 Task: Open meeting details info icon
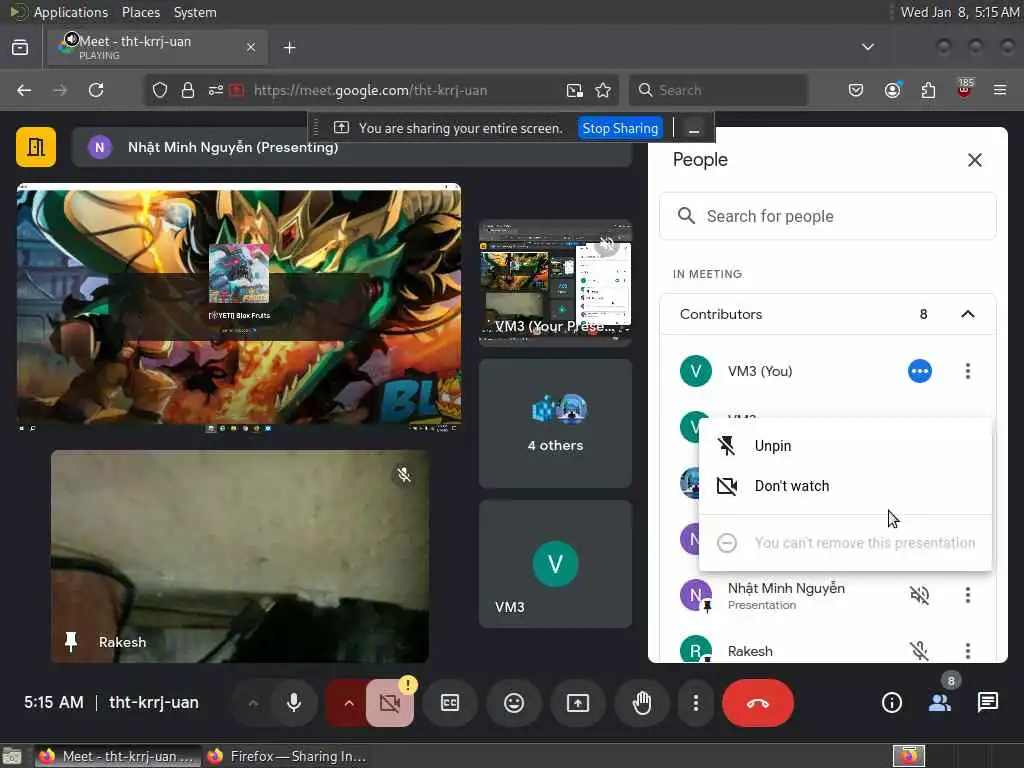tap(891, 703)
